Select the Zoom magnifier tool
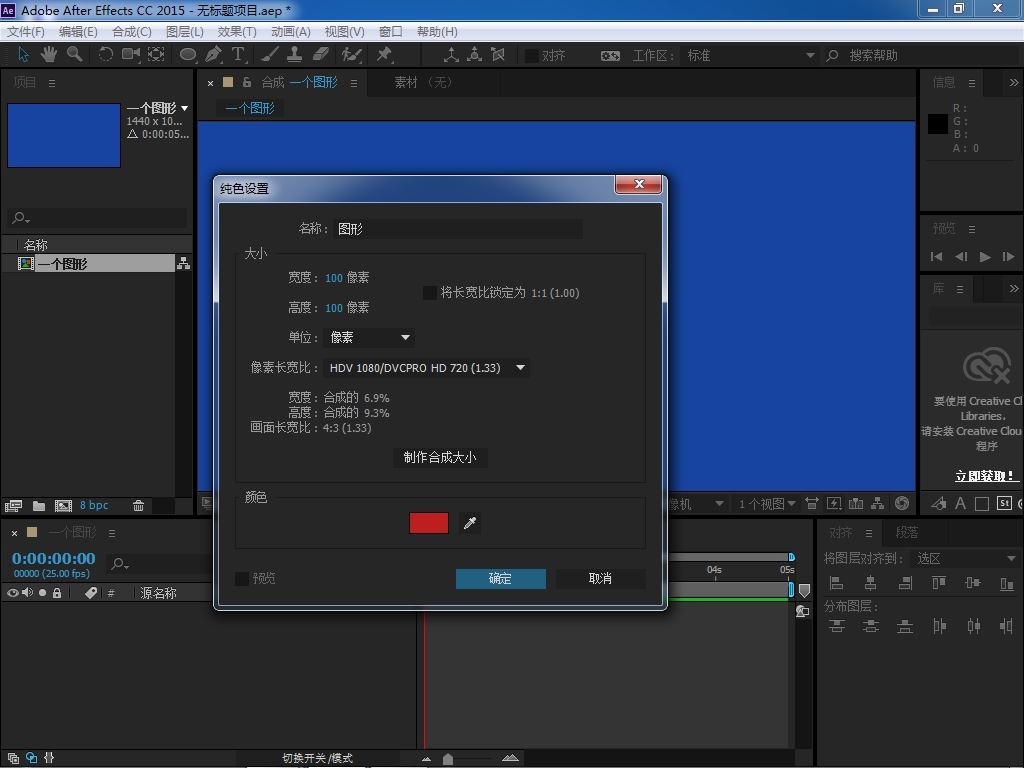 74,55
